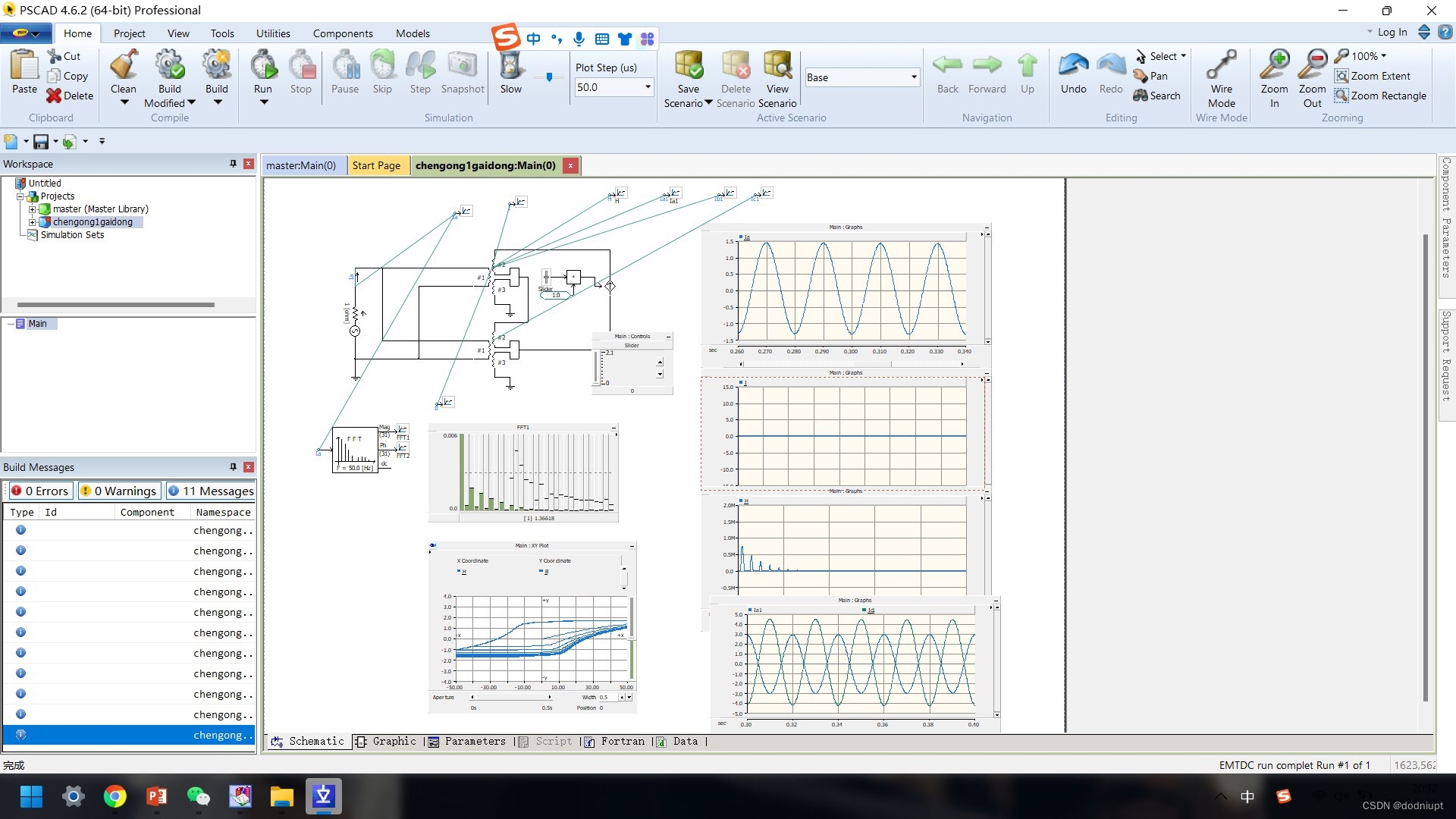Expand the chengong1gaidong project node
Viewport: 1456px width, 819px height.
tap(33, 222)
